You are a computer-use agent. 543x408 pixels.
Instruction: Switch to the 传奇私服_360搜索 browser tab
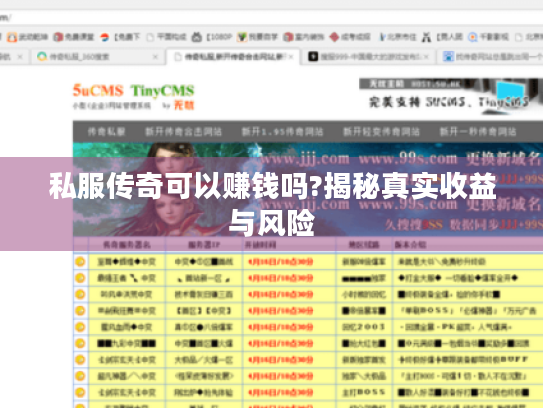pos(97,56)
